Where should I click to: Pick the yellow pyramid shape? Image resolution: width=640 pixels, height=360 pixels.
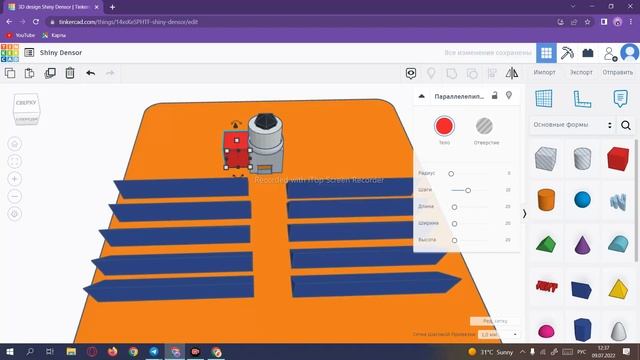[x=618, y=289]
